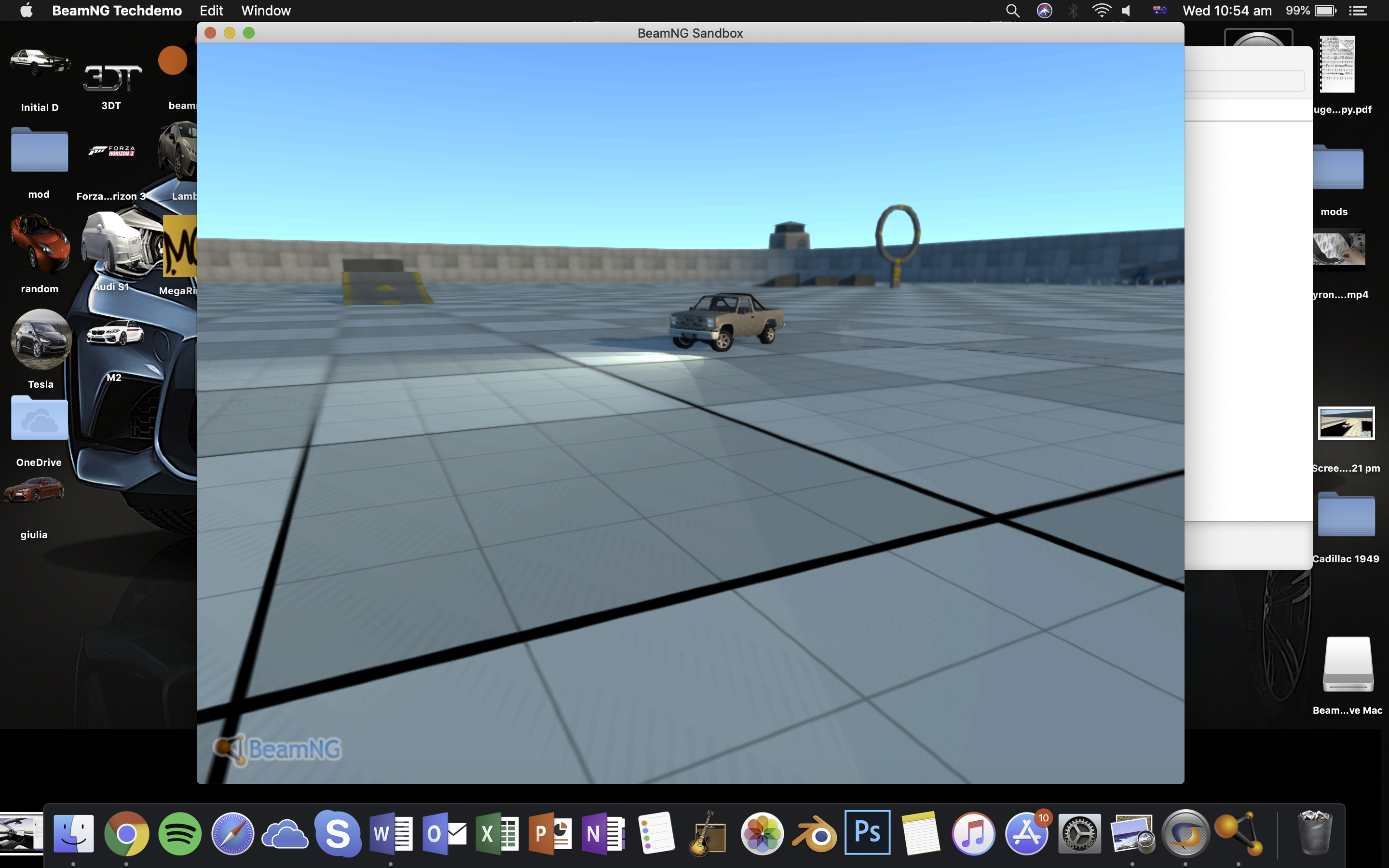Launch Finder from the Dock
1389x868 pixels.
click(x=73, y=833)
